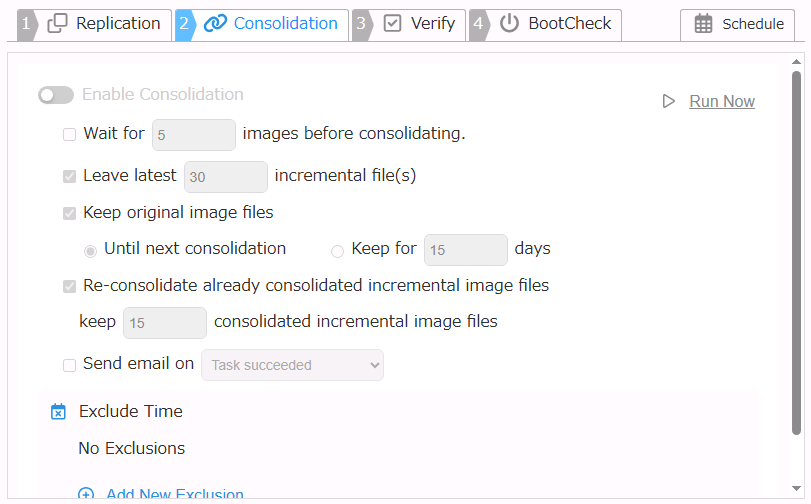Screen dimensions: 811x504
Task: Click the Run Now link
Action: click(x=722, y=101)
